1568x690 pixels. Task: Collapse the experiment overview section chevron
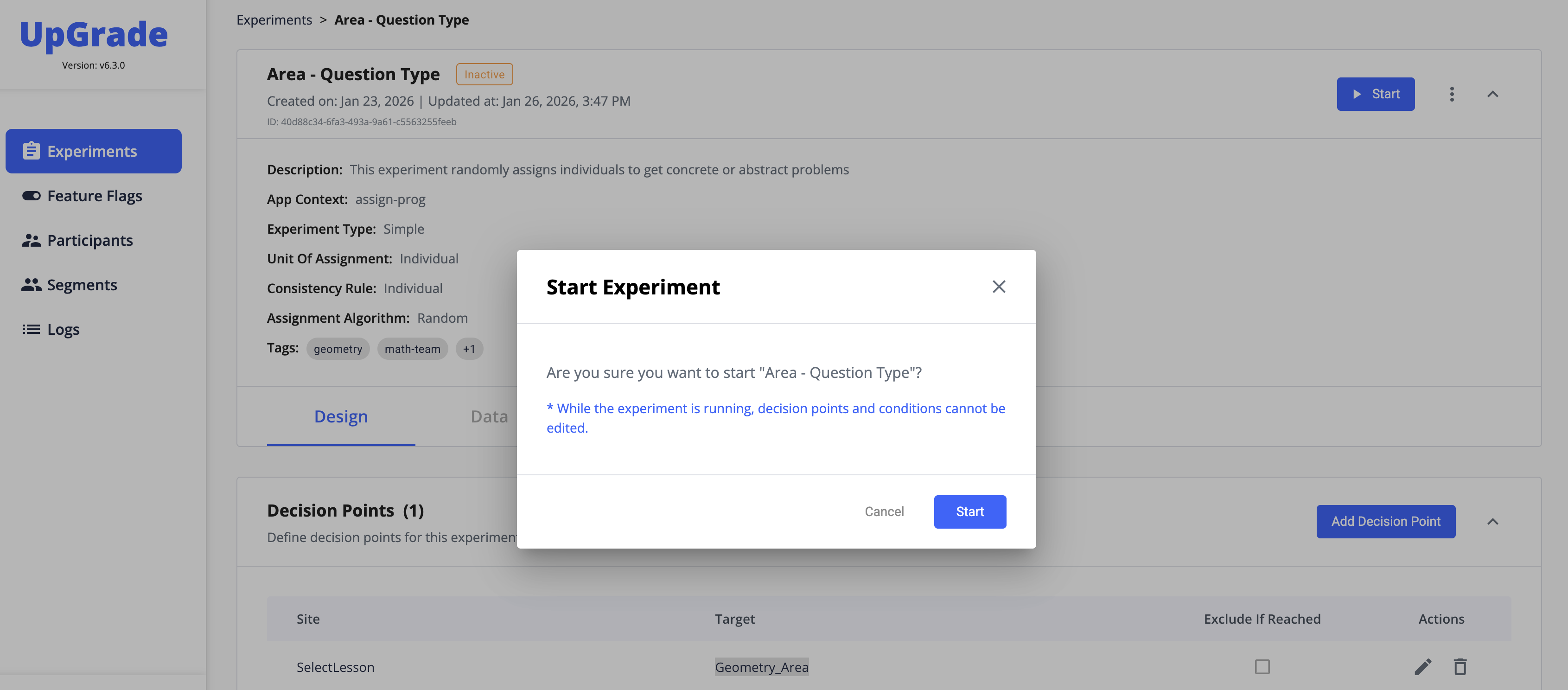pos(1492,94)
